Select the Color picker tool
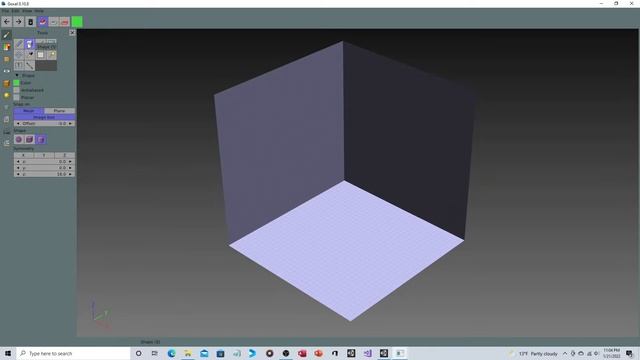 tap(30, 55)
